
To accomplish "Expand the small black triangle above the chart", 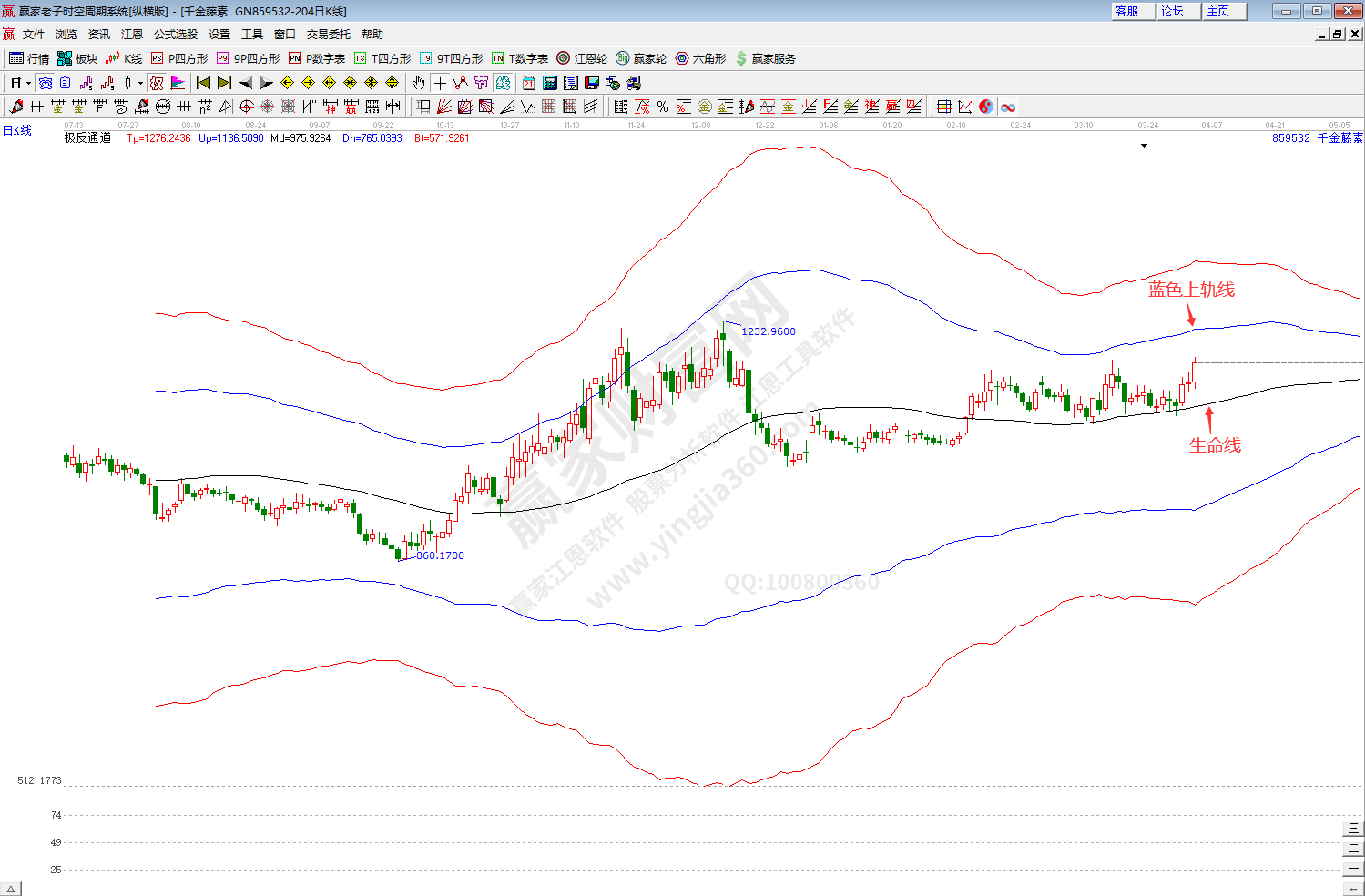I will 1144,146.
